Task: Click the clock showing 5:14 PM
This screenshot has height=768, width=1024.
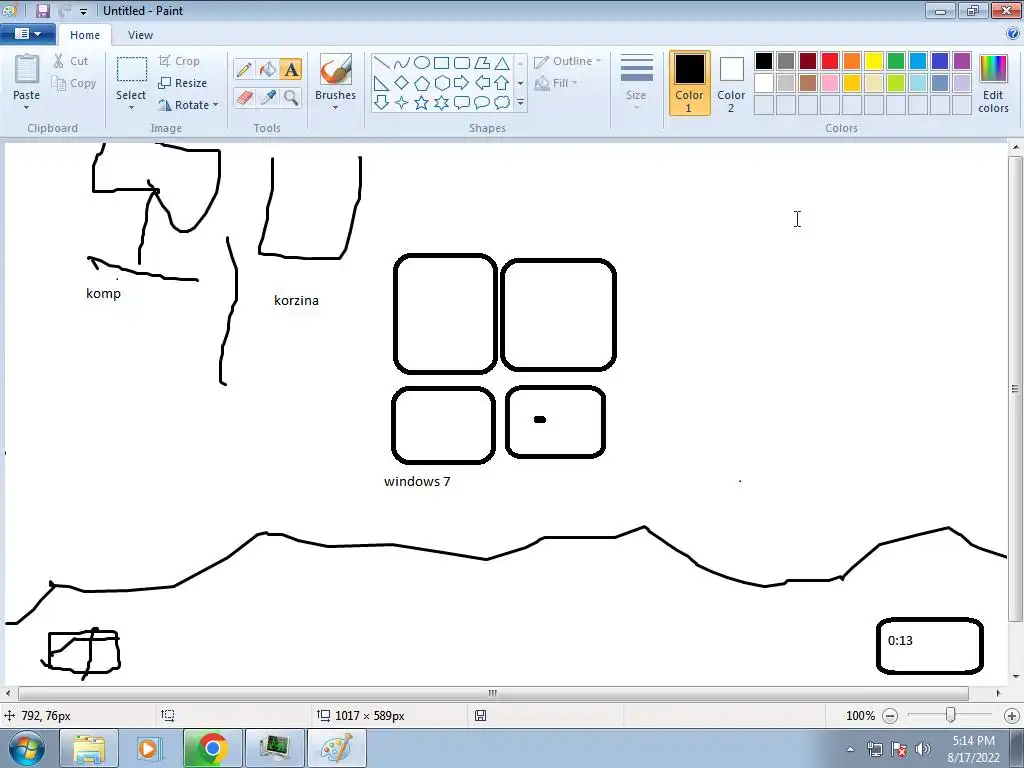Action: (973, 741)
